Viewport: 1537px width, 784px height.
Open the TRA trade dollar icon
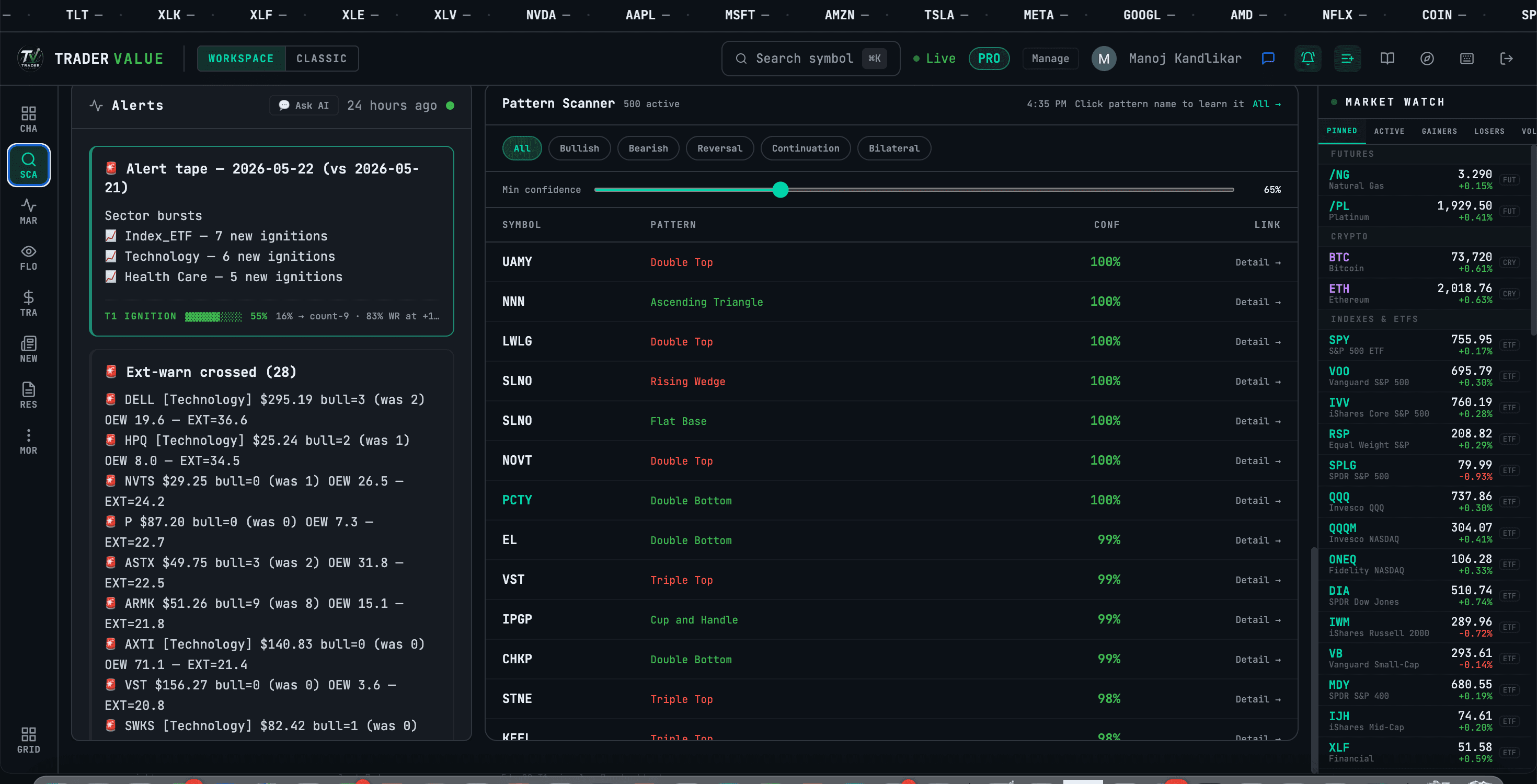click(28, 303)
